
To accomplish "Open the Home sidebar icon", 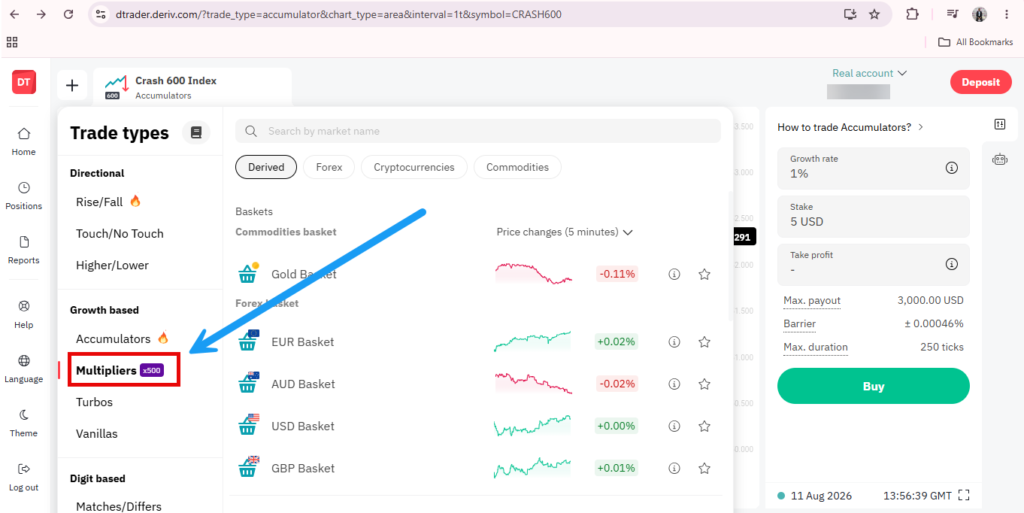I will [24, 134].
